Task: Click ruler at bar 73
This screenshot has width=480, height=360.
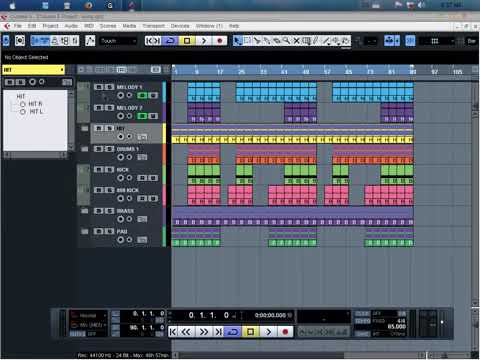Action: (370, 71)
